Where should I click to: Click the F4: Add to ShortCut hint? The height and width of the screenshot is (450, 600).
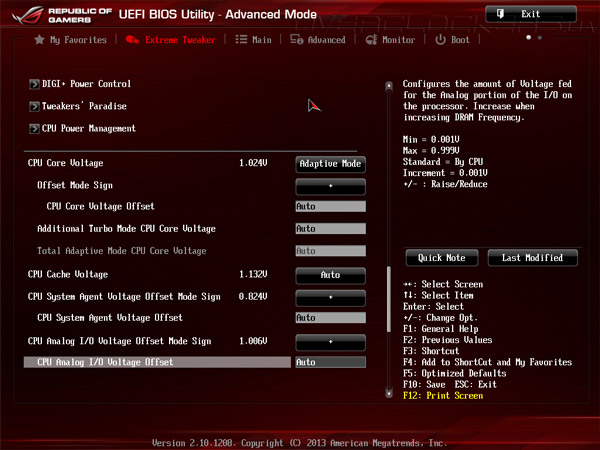point(488,362)
